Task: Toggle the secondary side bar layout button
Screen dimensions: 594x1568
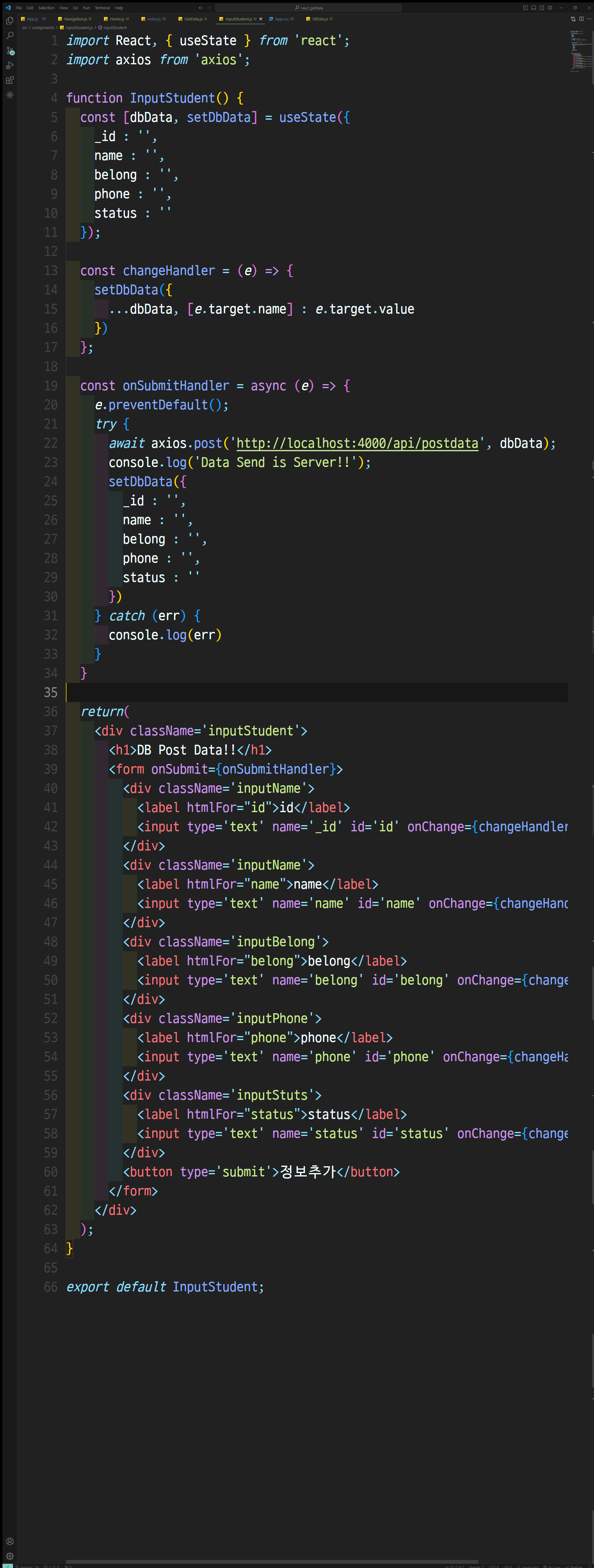Action: [541, 8]
